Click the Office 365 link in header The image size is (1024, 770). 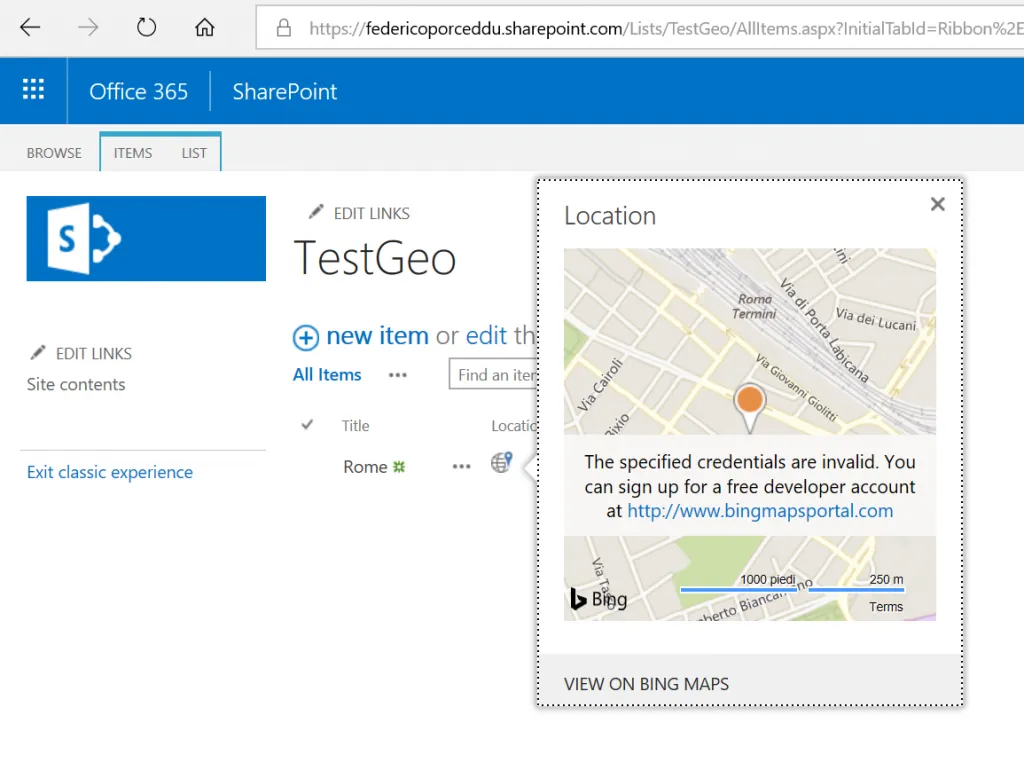tap(138, 91)
